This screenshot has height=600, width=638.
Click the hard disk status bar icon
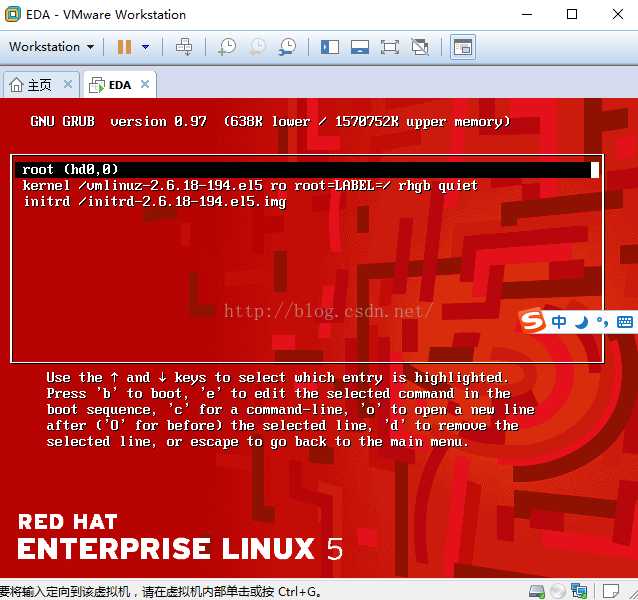click(537, 591)
